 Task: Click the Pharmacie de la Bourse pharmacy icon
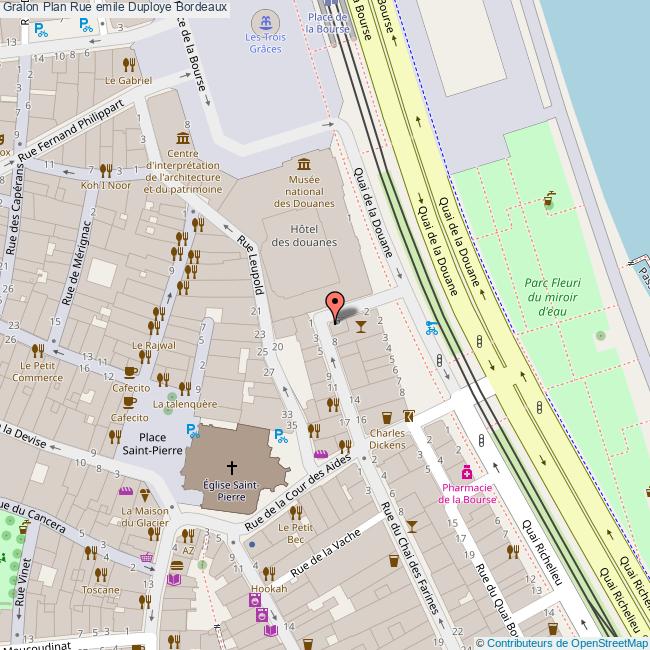(465, 472)
